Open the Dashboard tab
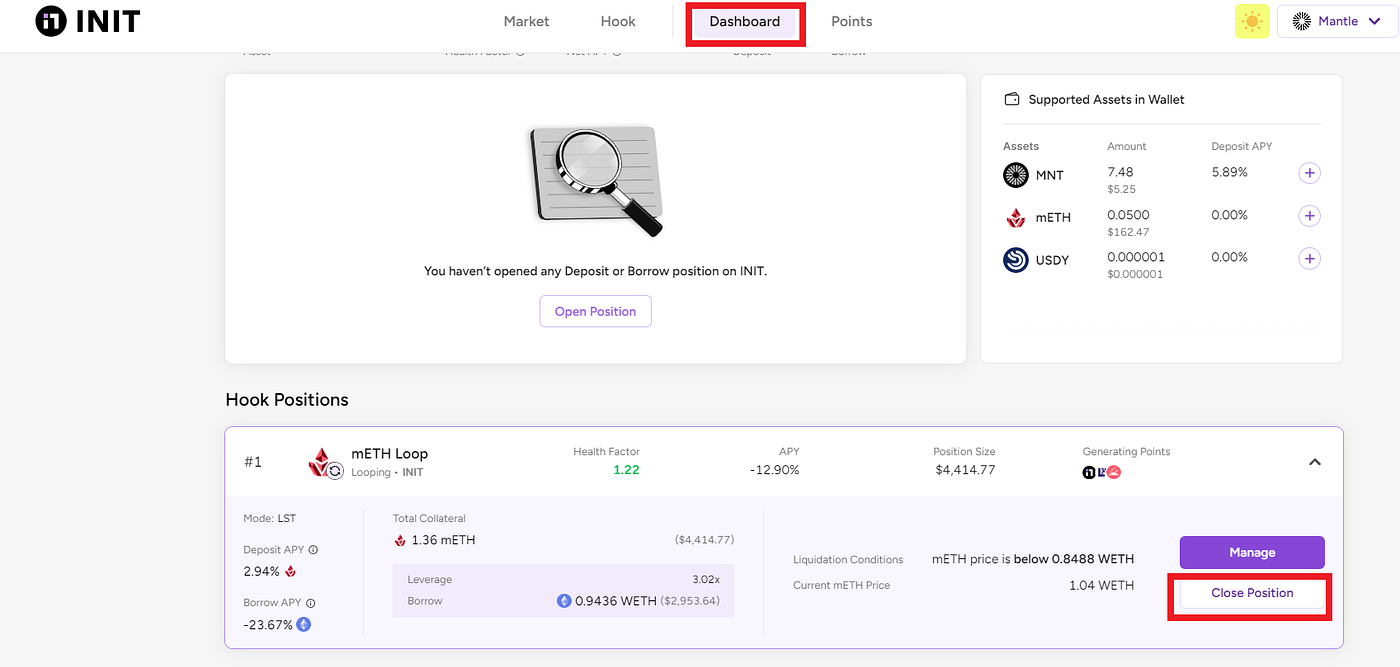 (745, 22)
